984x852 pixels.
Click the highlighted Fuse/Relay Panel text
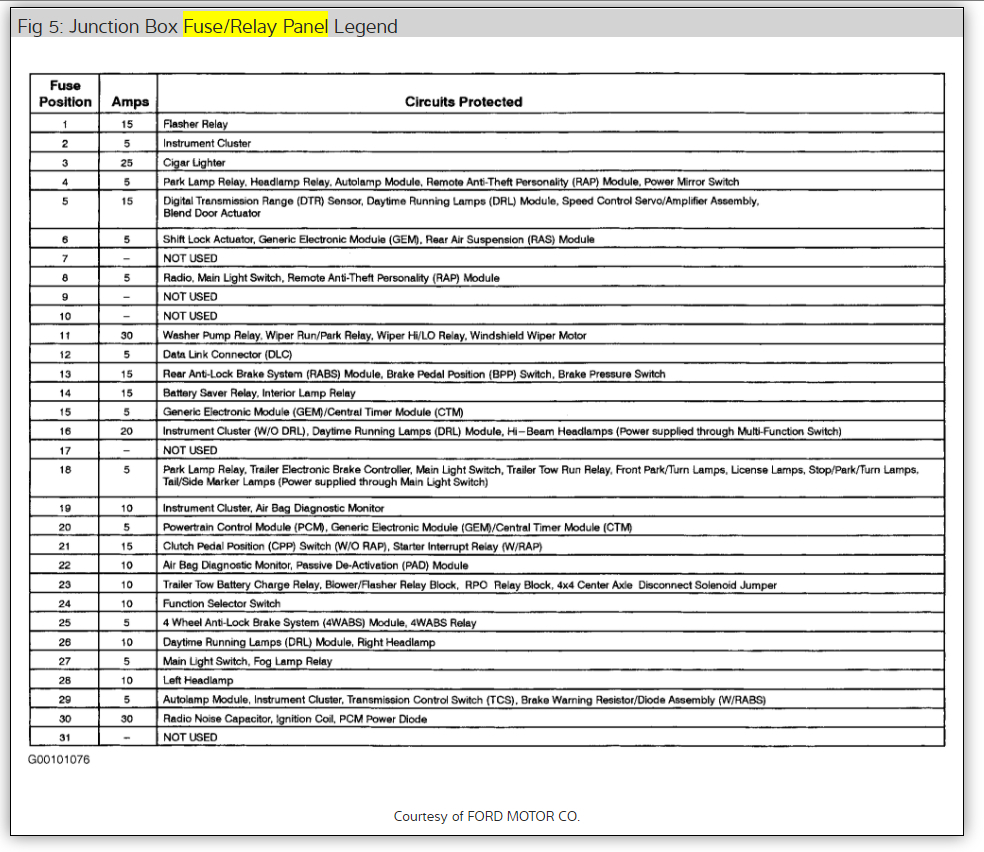point(255,26)
